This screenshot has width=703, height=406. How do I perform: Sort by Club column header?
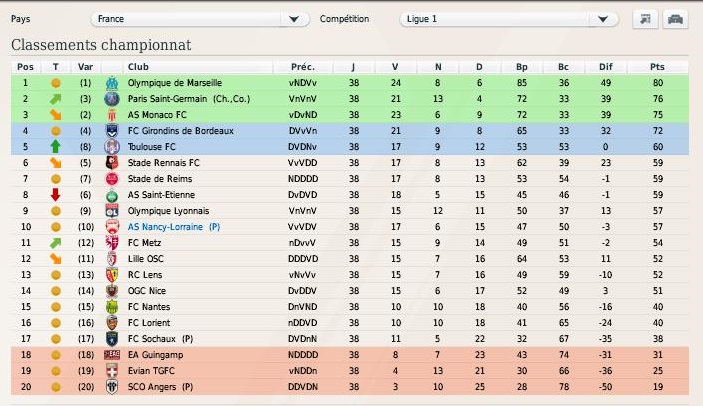click(138, 67)
